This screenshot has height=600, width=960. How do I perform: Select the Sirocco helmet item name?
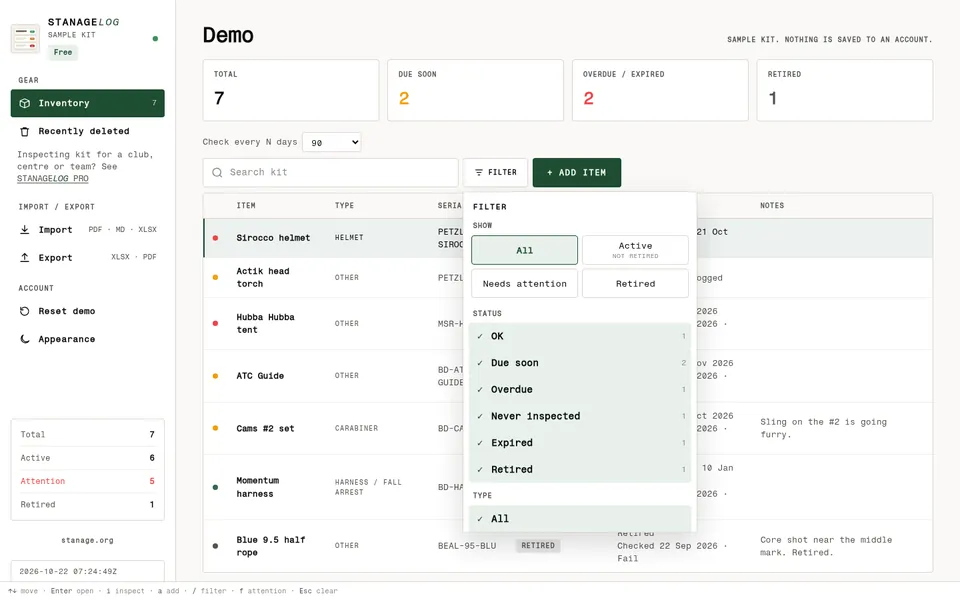point(273,238)
